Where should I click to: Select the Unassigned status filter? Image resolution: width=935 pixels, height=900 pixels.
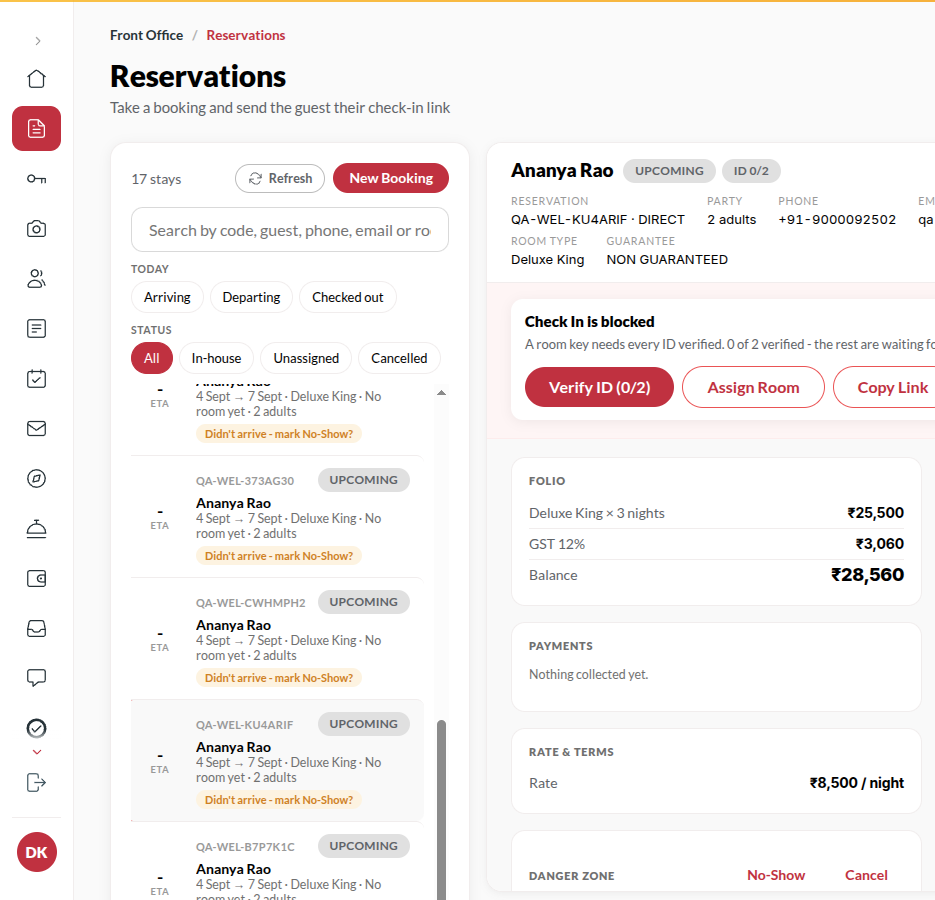(306, 358)
